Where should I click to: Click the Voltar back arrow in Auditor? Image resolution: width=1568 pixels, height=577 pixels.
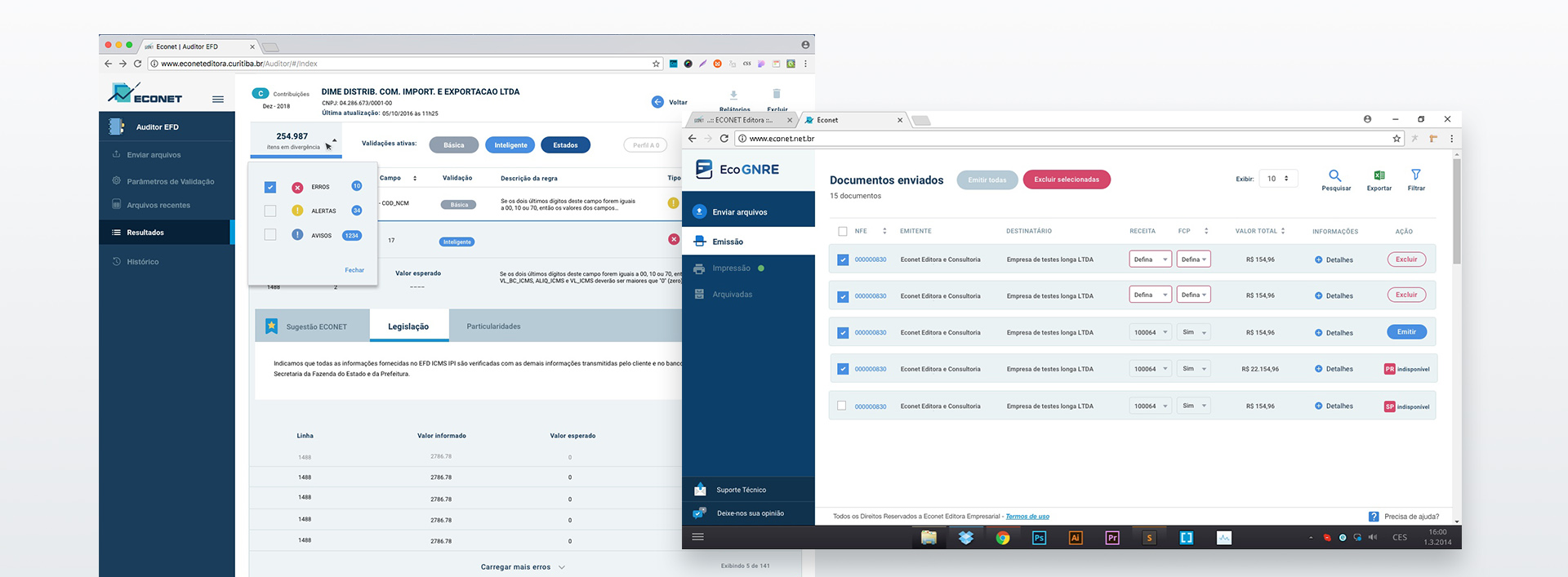[657, 102]
